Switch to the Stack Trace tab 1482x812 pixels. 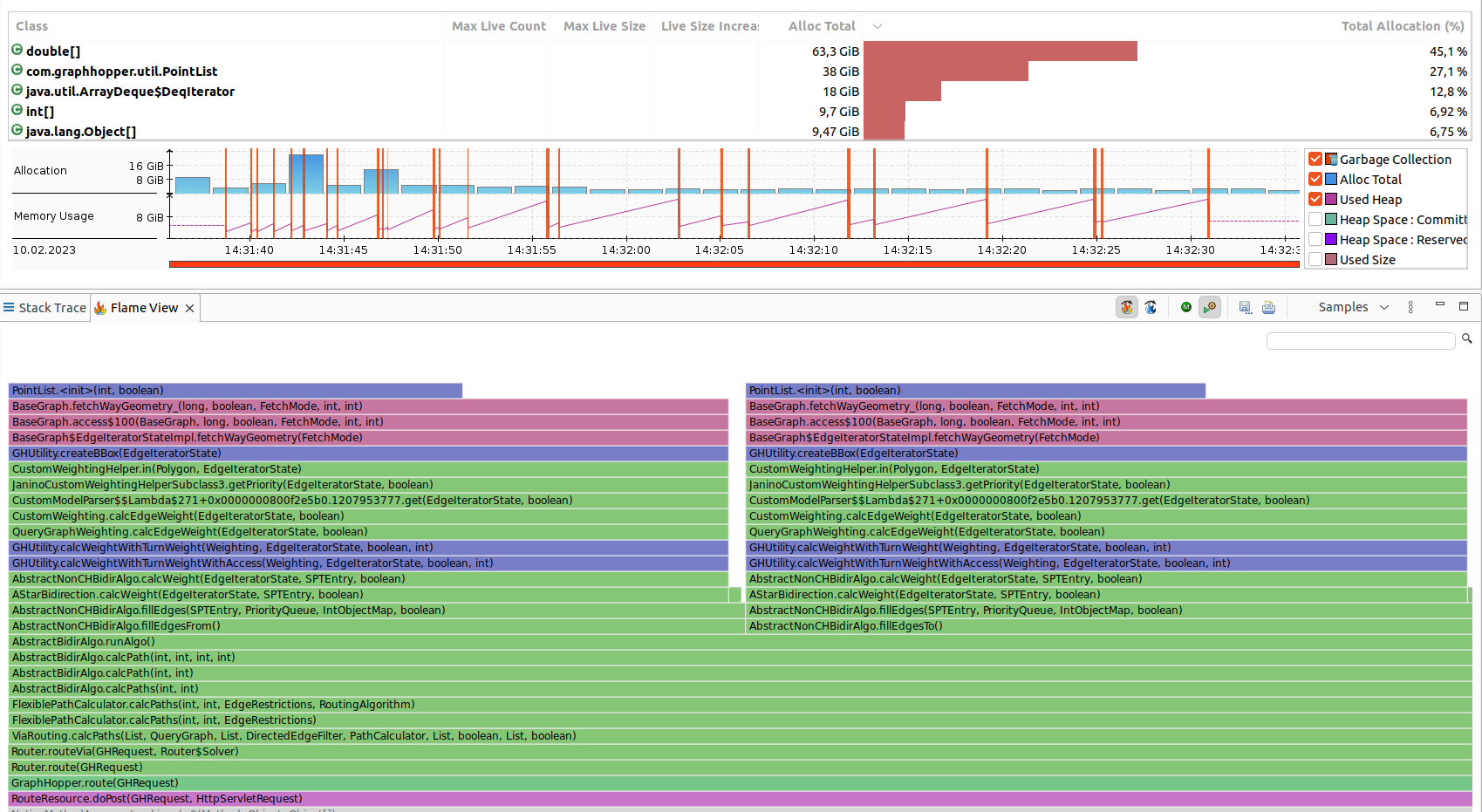click(44, 308)
